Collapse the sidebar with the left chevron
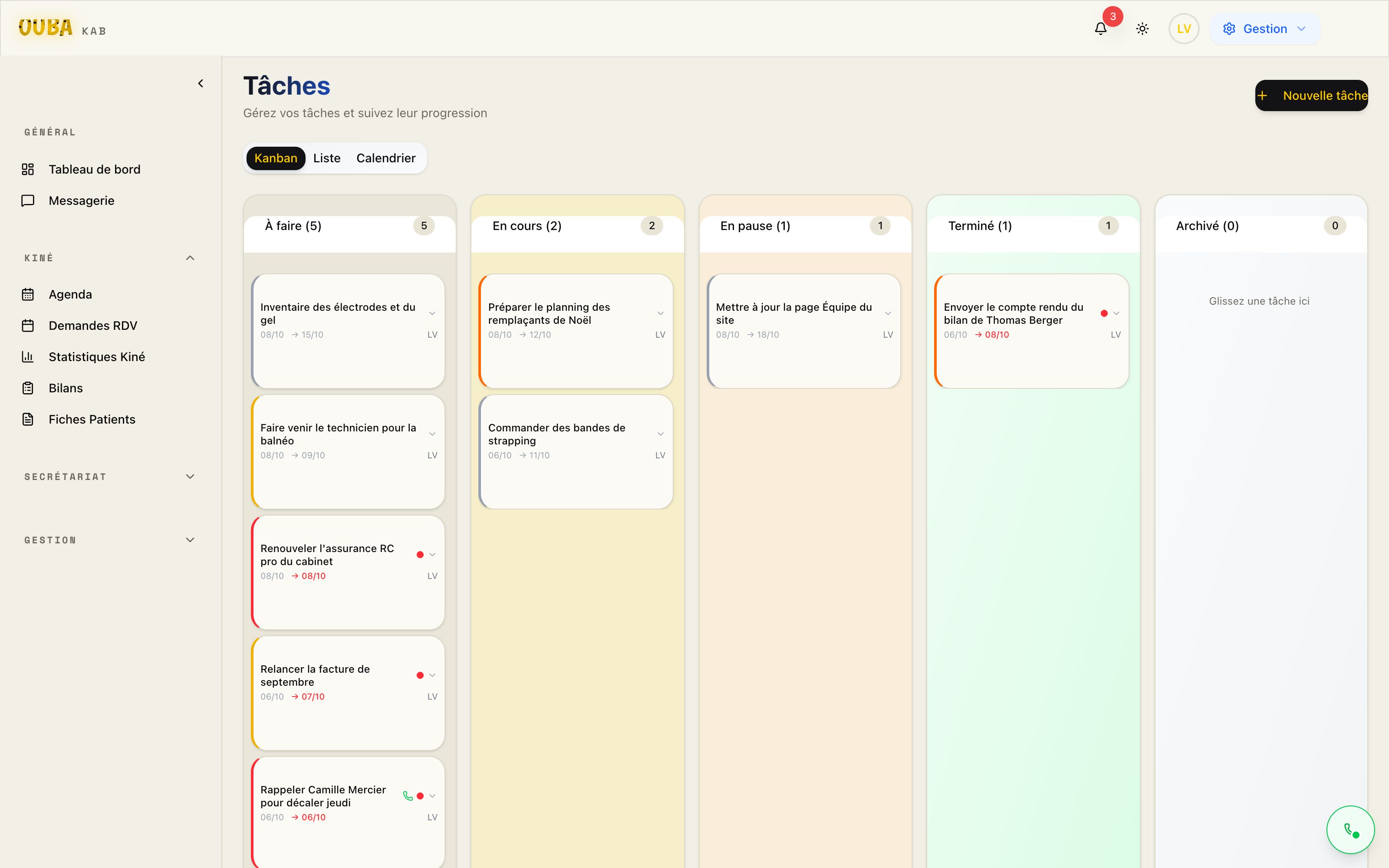 click(x=200, y=83)
